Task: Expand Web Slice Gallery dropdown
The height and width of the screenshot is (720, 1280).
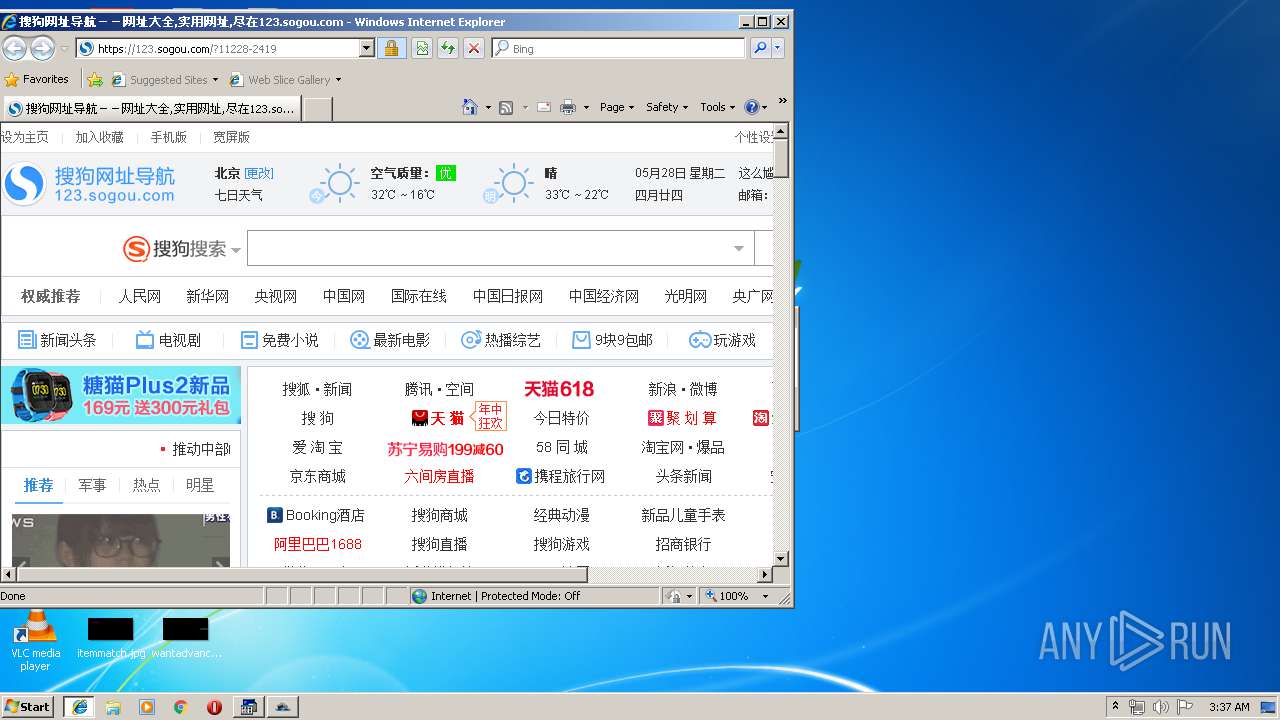Action: [x=338, y=80]
